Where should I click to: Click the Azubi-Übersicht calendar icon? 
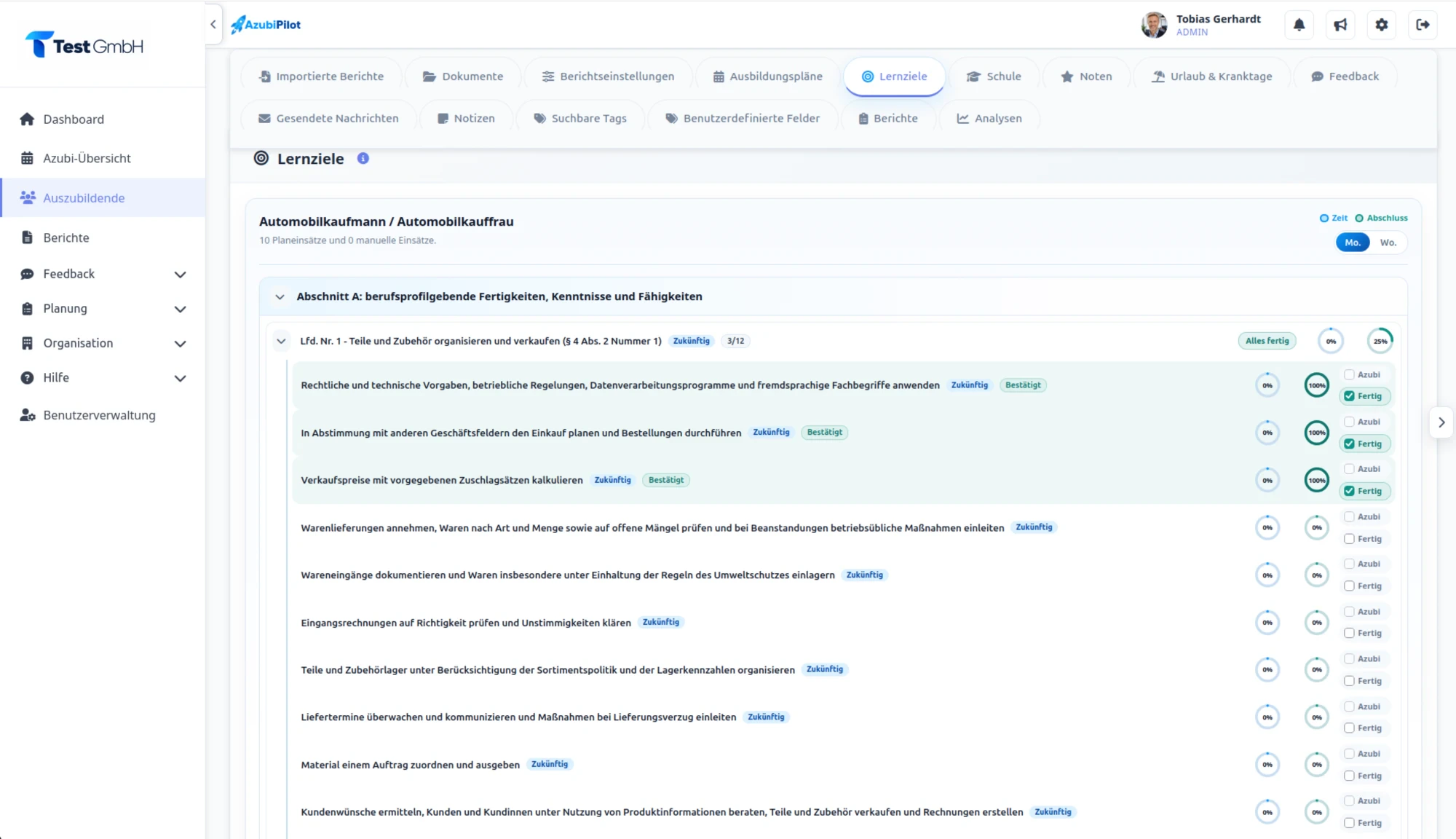coord(27,158)
